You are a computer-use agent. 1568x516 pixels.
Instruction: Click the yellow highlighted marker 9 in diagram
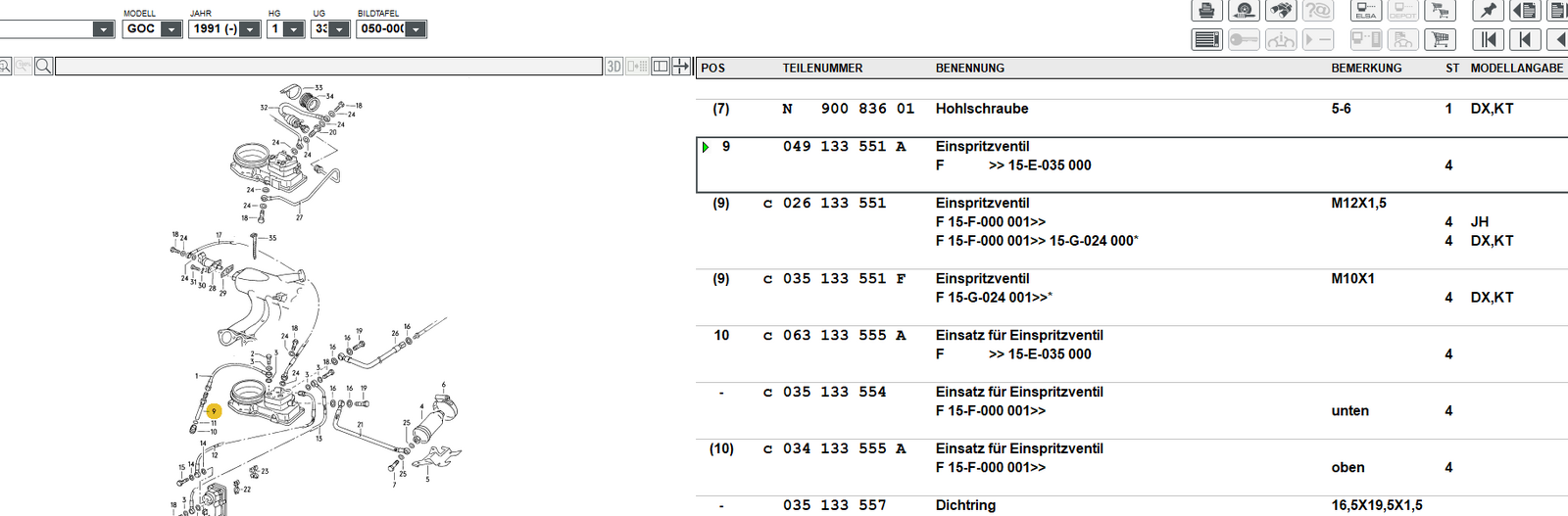(x=214, y=412)
